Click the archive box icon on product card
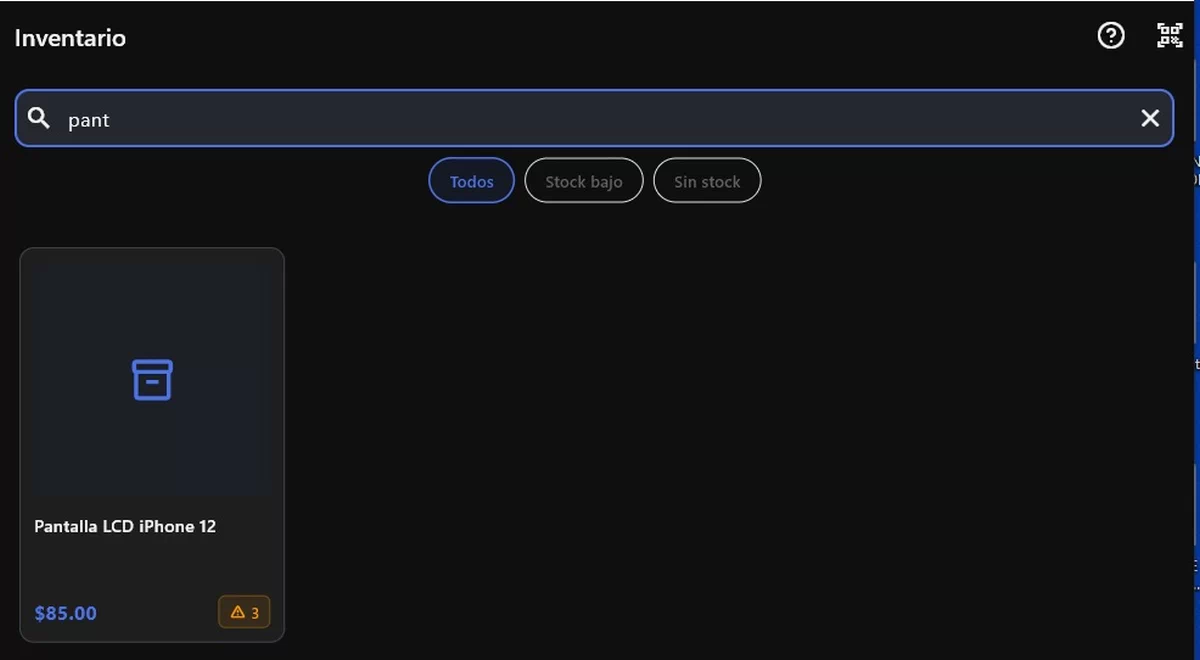 coord(152,380)
